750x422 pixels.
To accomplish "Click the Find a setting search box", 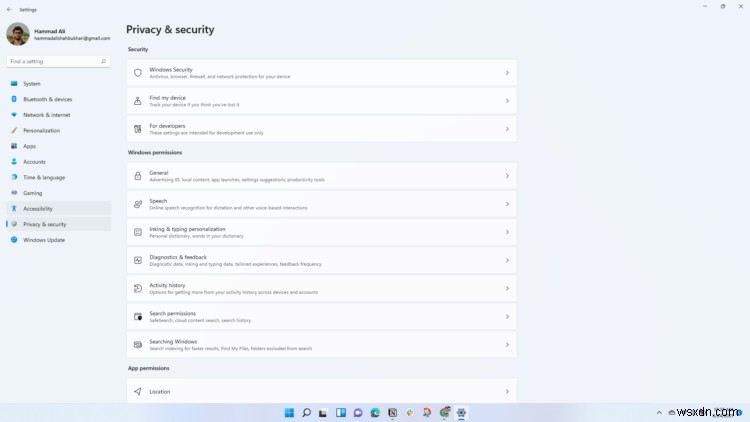I will (58, 61).
